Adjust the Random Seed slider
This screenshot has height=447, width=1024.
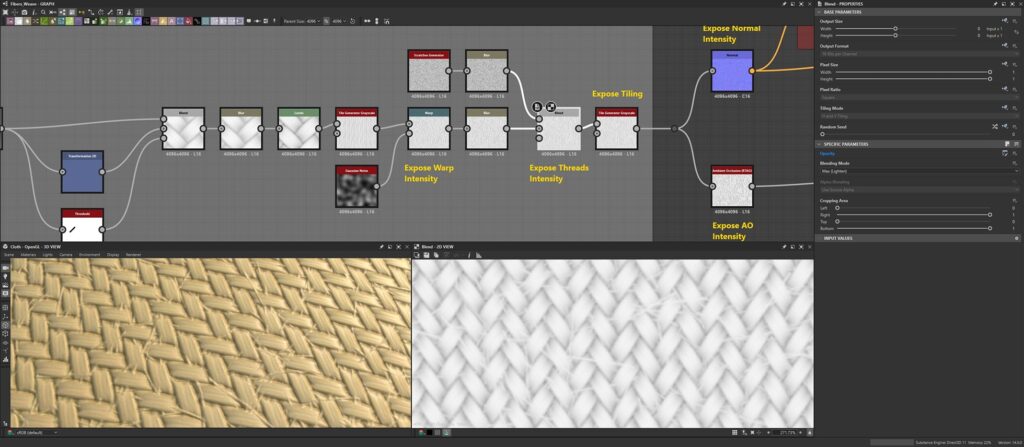coord(904,134)
